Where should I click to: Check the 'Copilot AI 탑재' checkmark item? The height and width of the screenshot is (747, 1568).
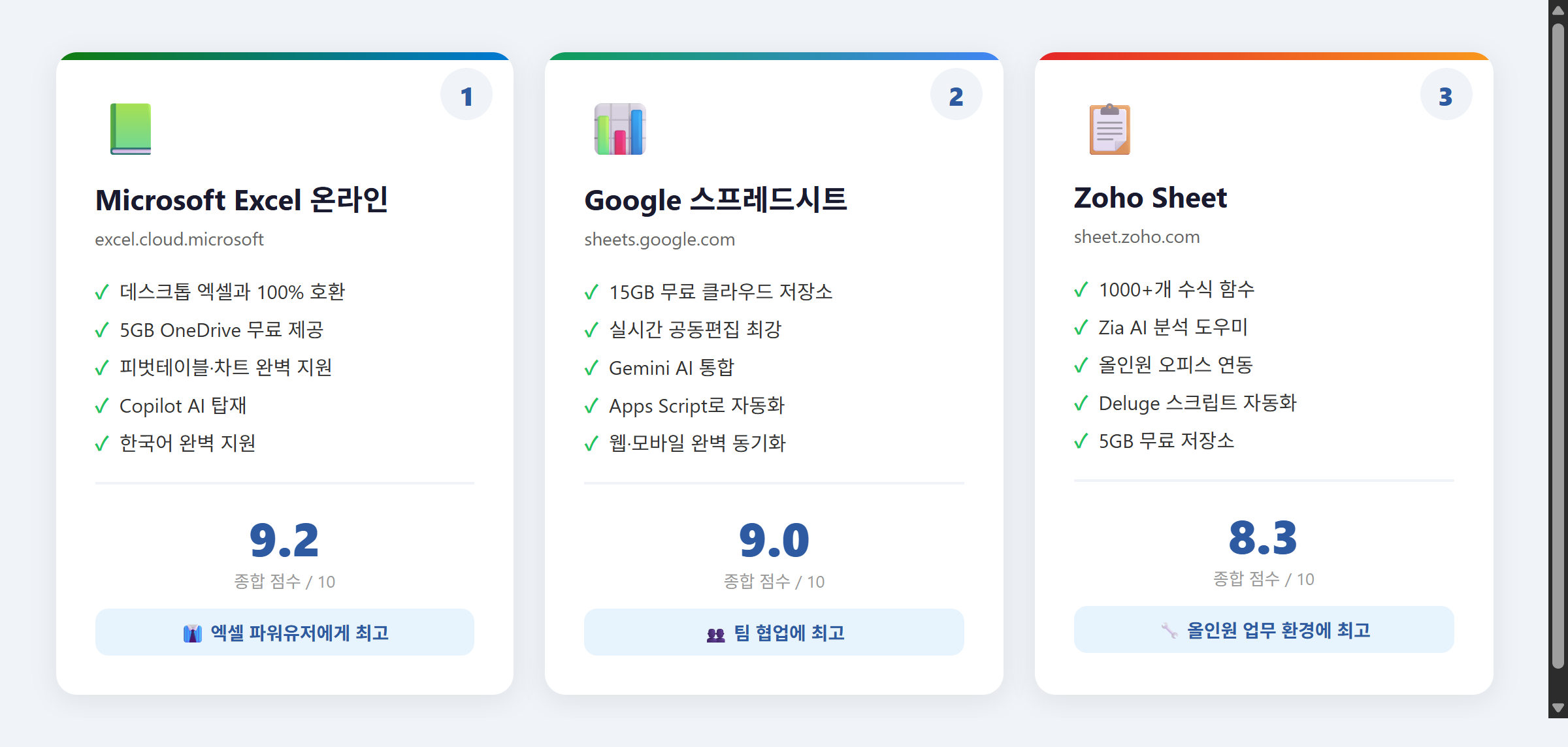pos(183,405)
